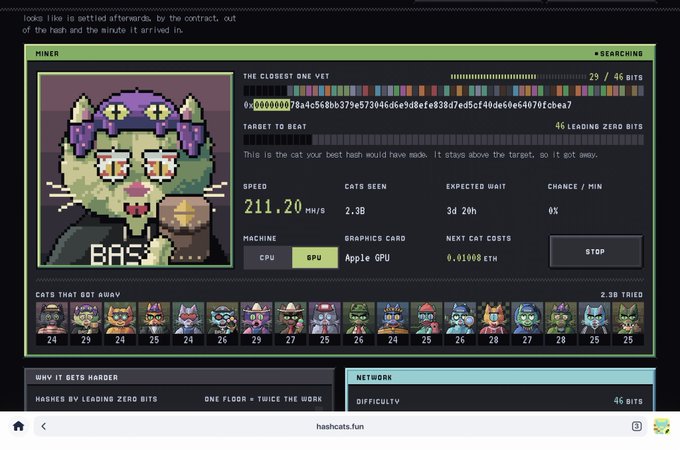Click the 2.3B TRIED counter
Screen dimensions: 680x450
click(x=621, y=294)
